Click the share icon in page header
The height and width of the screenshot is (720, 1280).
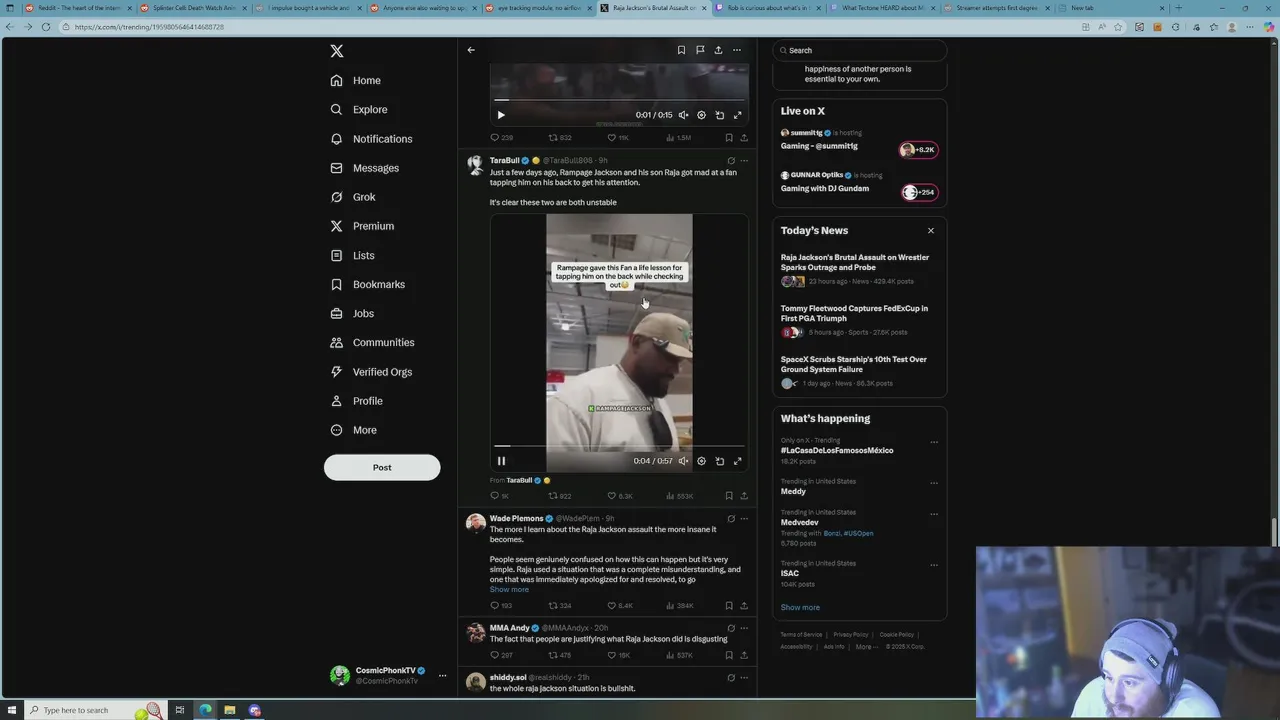pos(718,50)
